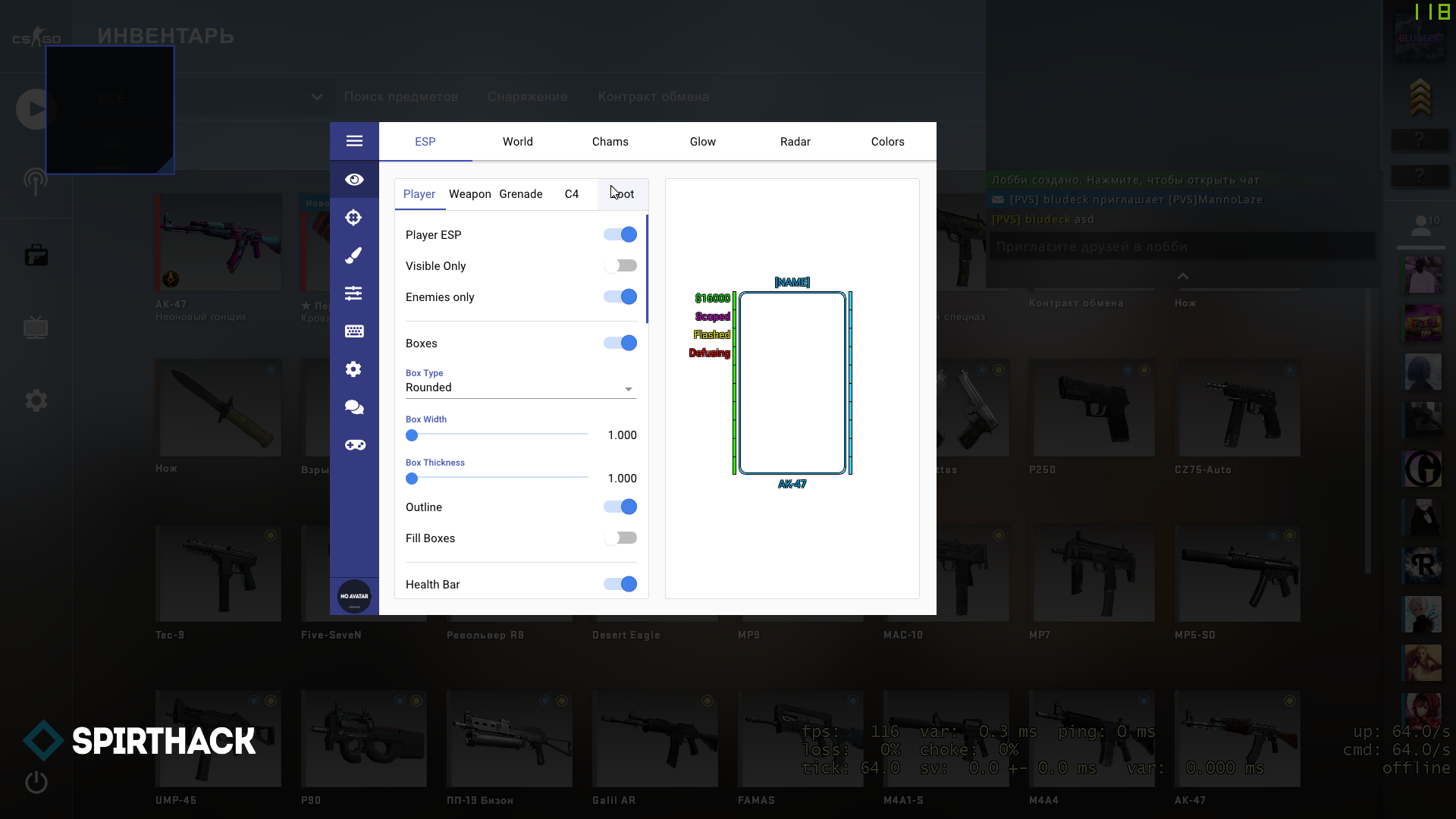Click the NO AVATAR profile picture

[x=354, y=596]
